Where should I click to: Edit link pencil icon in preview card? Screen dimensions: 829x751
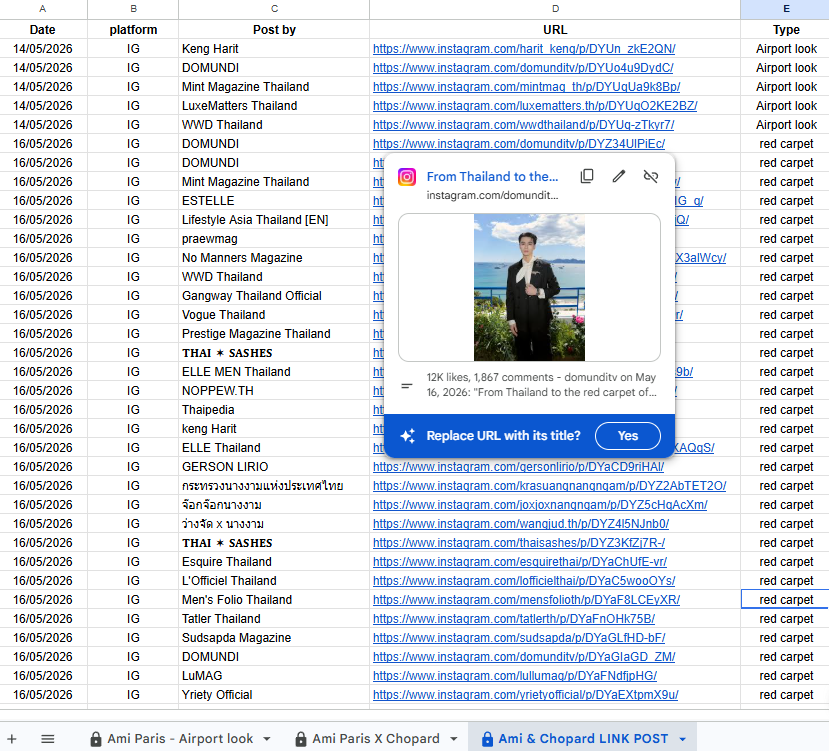[619, 176]
